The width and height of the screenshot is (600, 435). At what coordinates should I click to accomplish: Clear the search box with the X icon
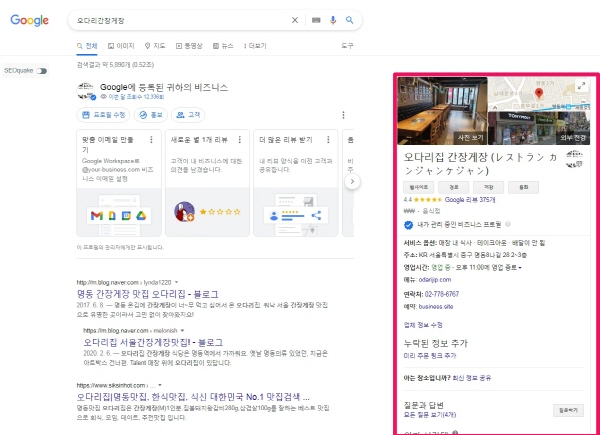(295, 20)
